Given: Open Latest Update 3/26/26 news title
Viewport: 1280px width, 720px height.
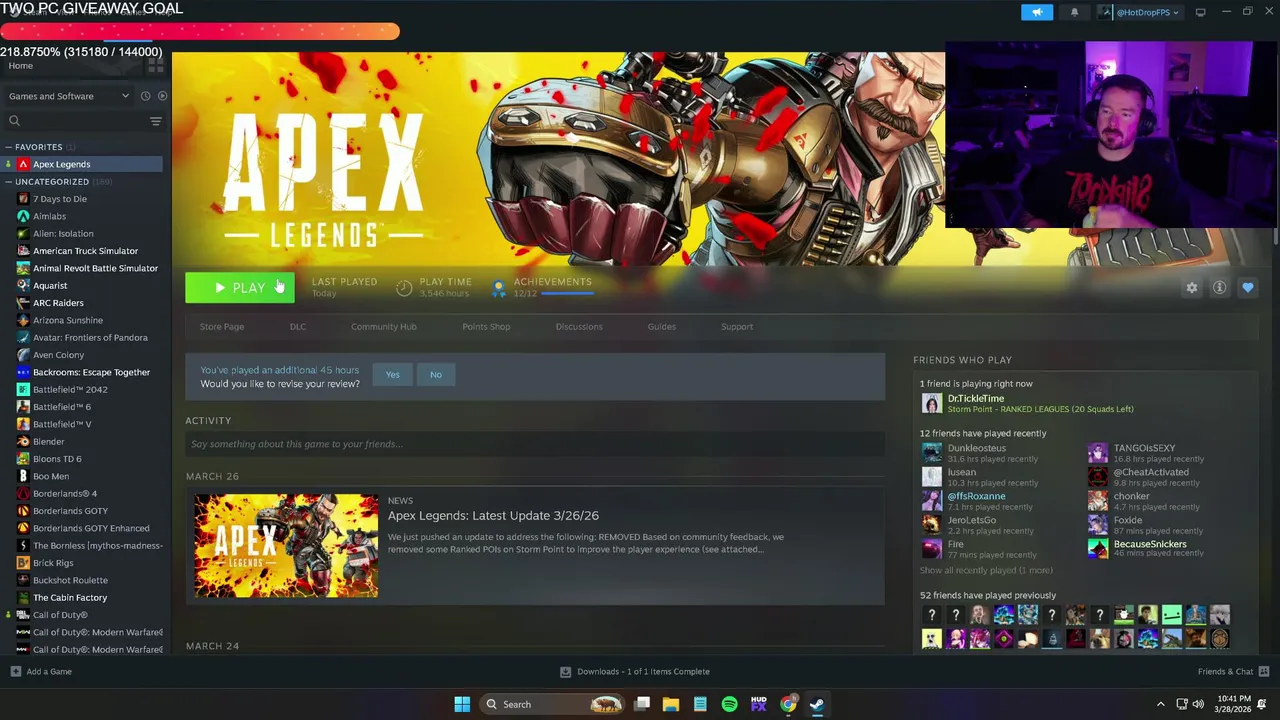Looking at the screenshot, I should pos(493,516).
